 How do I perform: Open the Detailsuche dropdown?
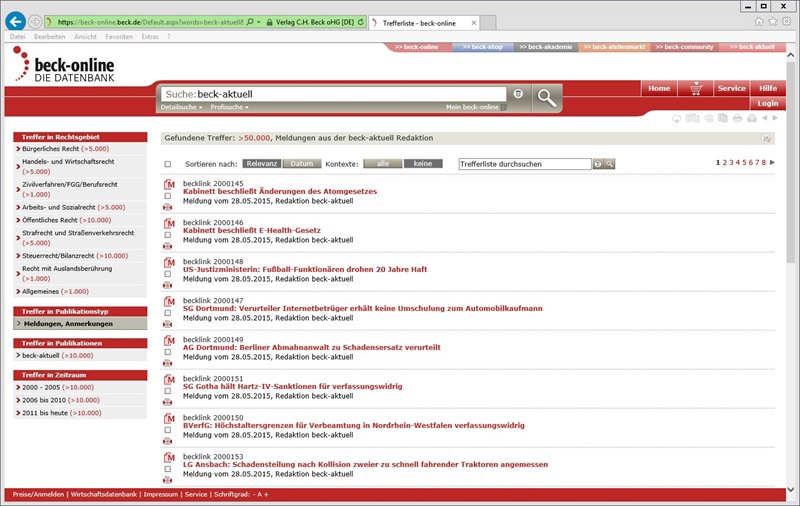point(181,107)
